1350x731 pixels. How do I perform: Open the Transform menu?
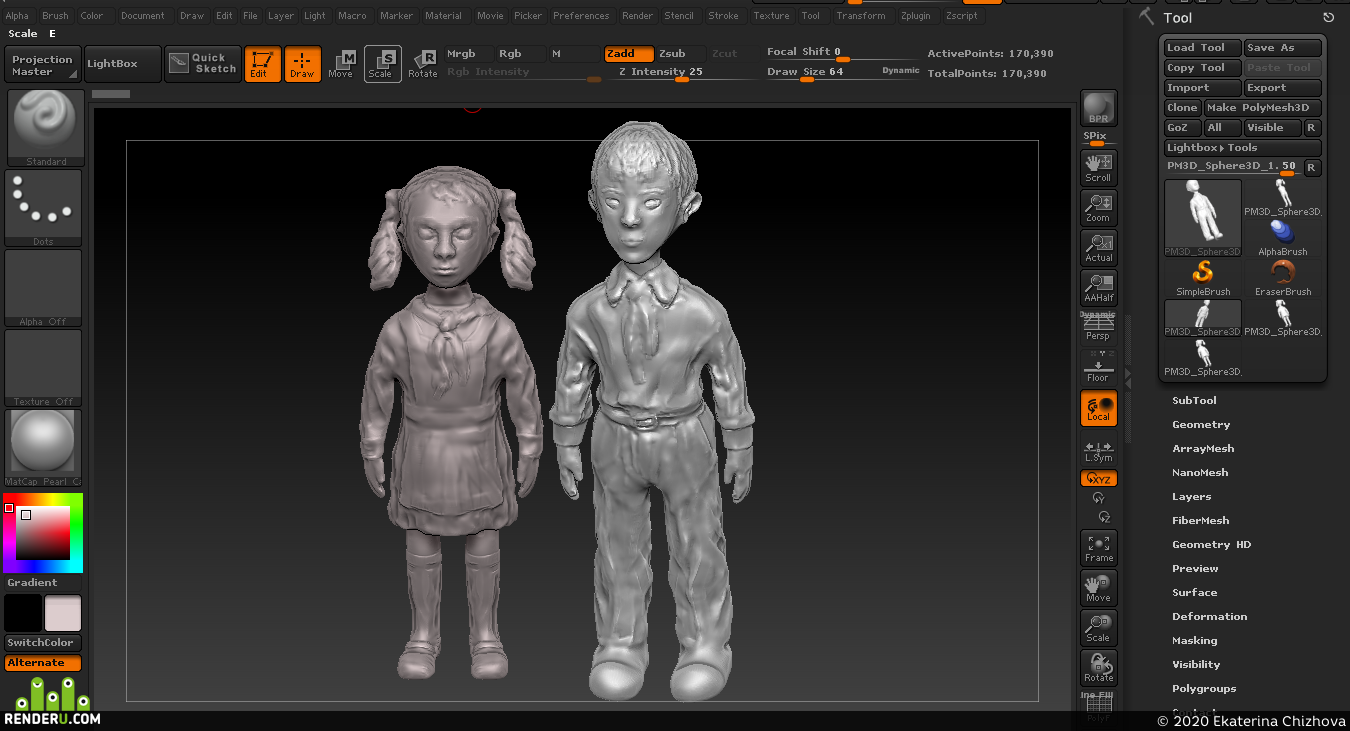[861, 16]
